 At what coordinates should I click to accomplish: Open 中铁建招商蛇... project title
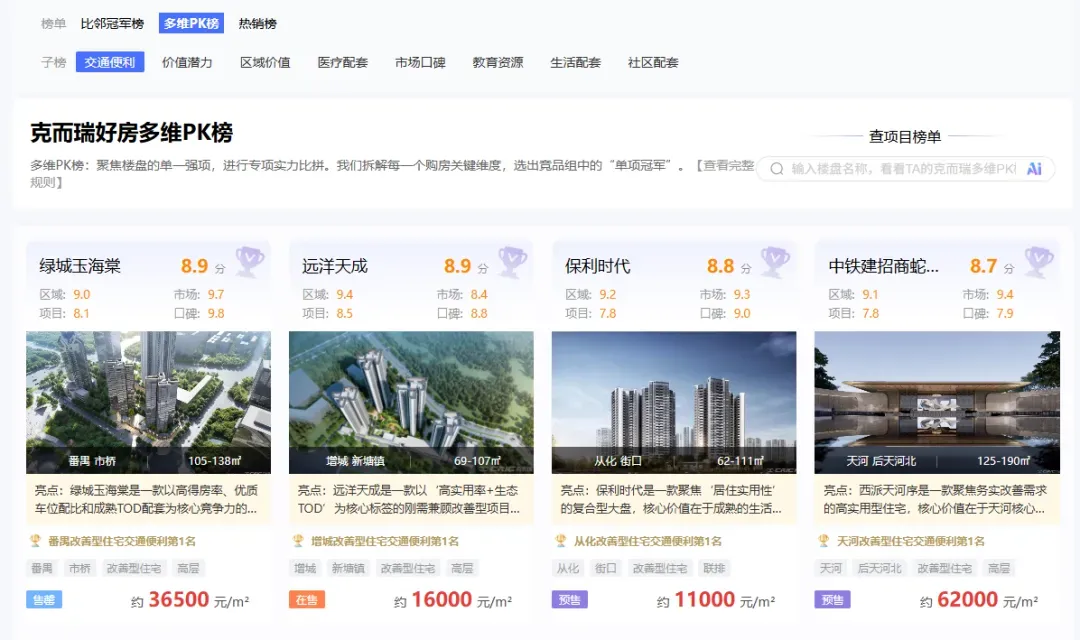[883, 266]
